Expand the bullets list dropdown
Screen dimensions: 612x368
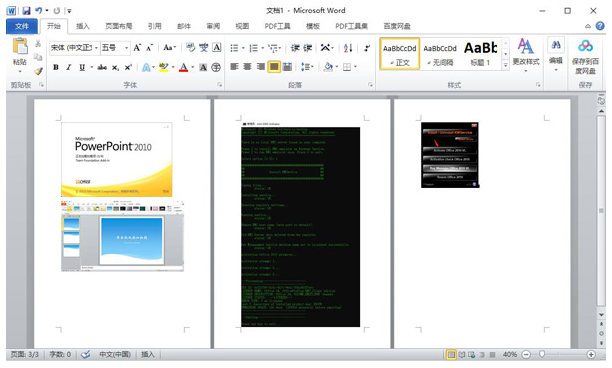coord(243,48)
